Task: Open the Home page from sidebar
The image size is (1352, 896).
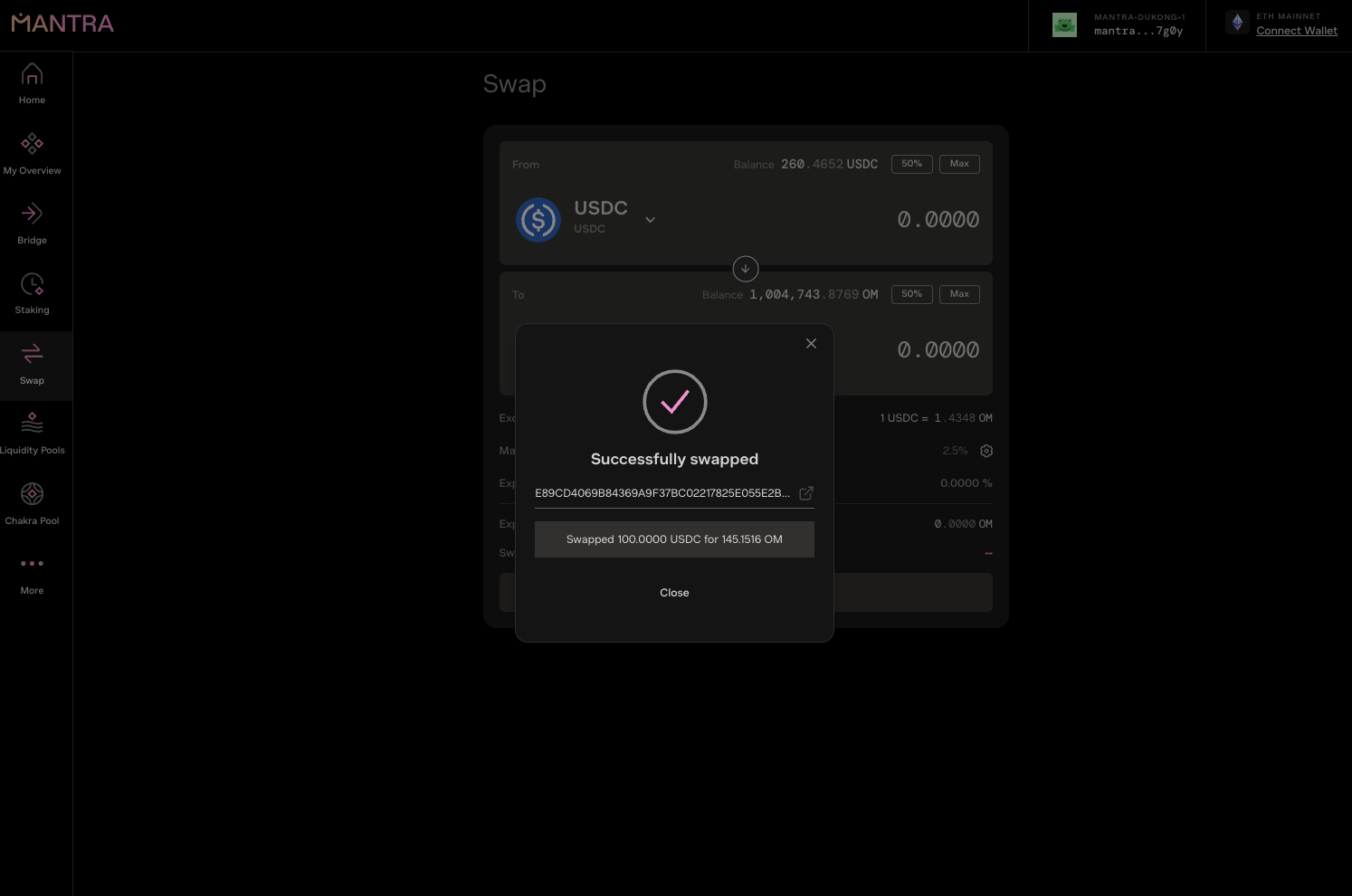Action: click(32, 83)
